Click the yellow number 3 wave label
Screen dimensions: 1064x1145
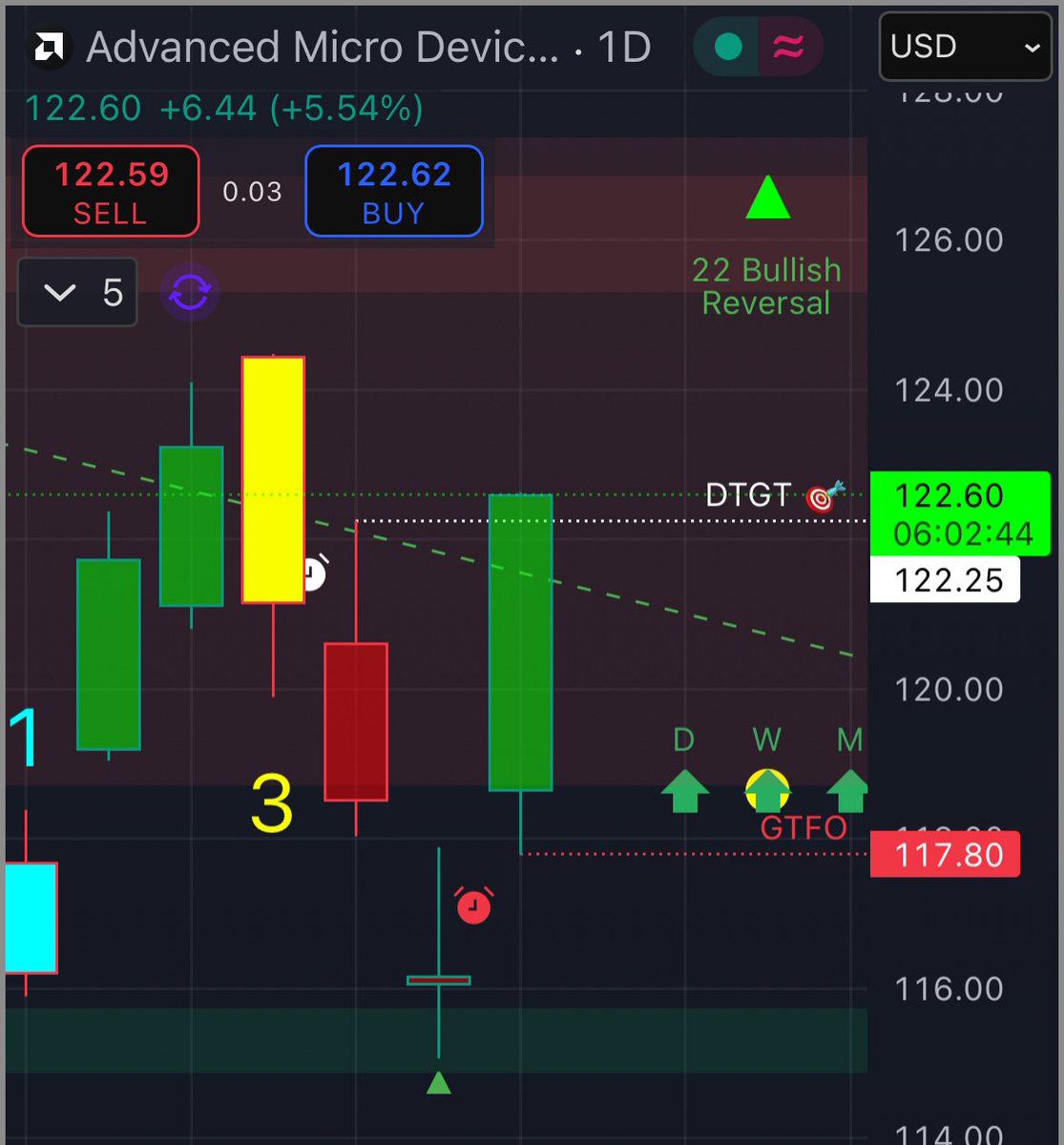(271, 804)
